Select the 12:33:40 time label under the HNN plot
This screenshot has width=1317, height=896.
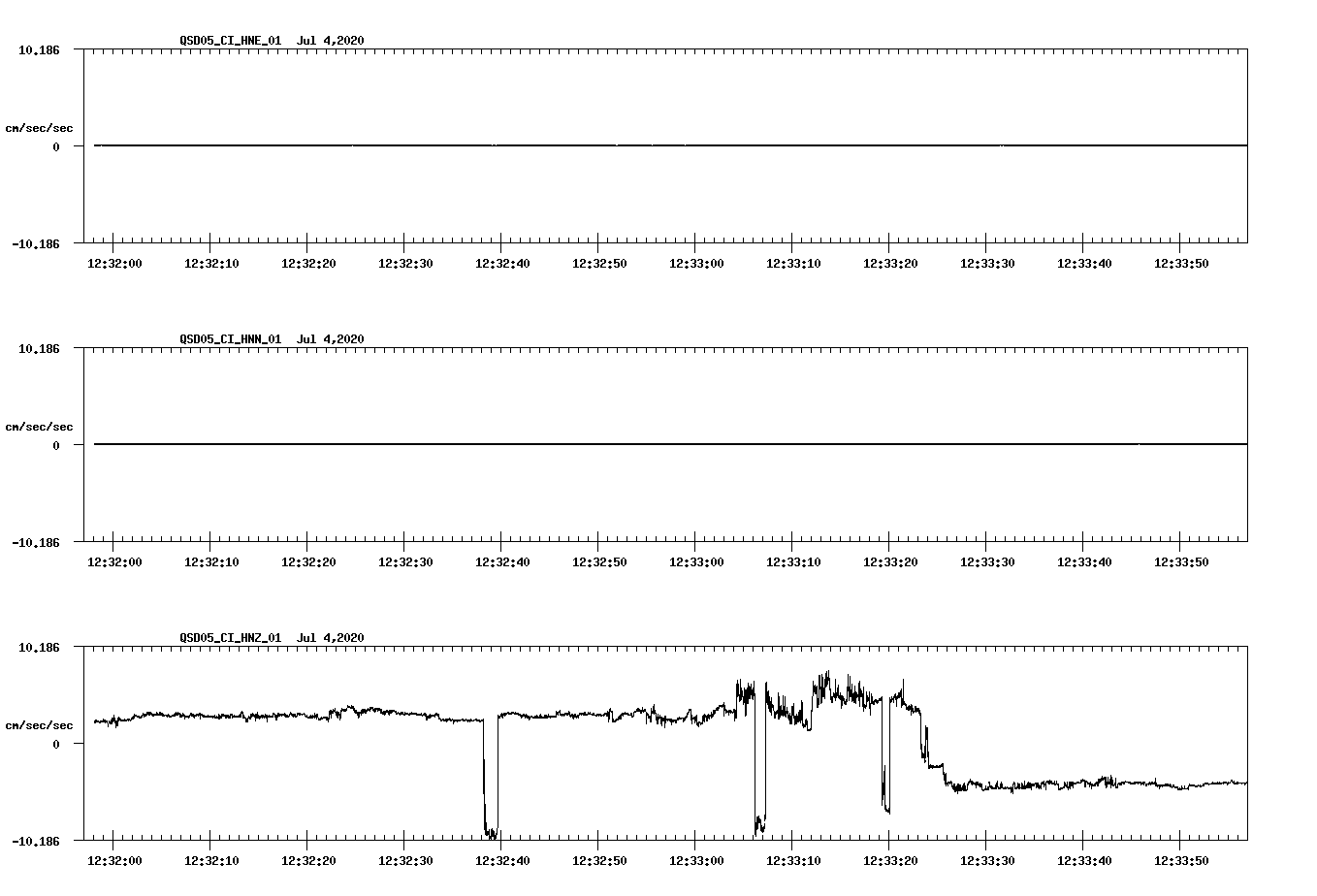click(1084, 562)
